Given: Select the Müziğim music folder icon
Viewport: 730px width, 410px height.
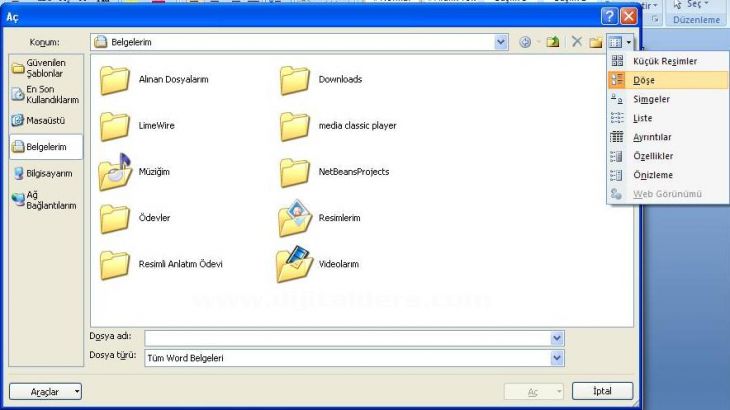Looking at the screenshot, I should (x=115, y=172).
